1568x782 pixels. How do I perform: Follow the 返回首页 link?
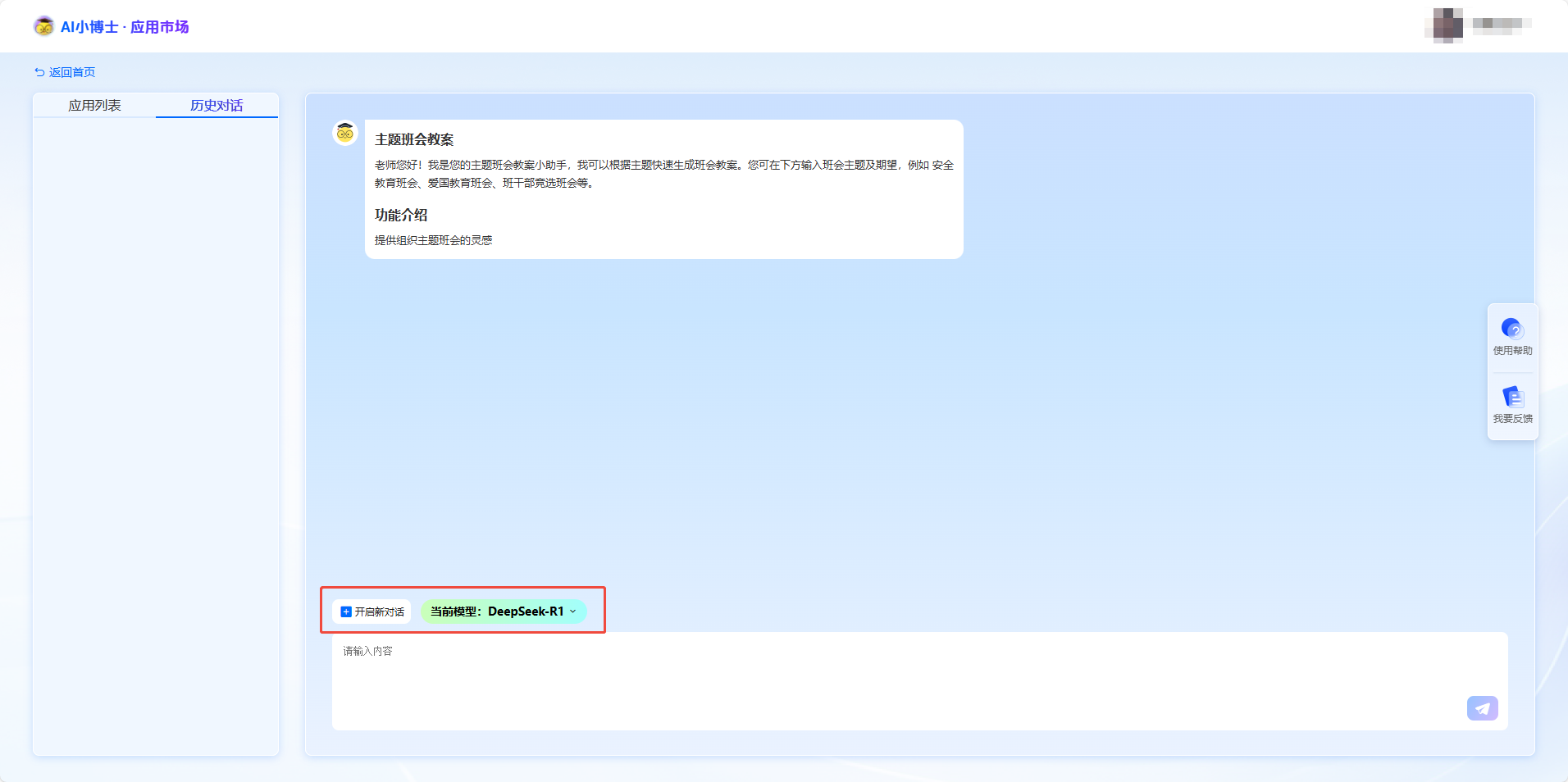72,72
